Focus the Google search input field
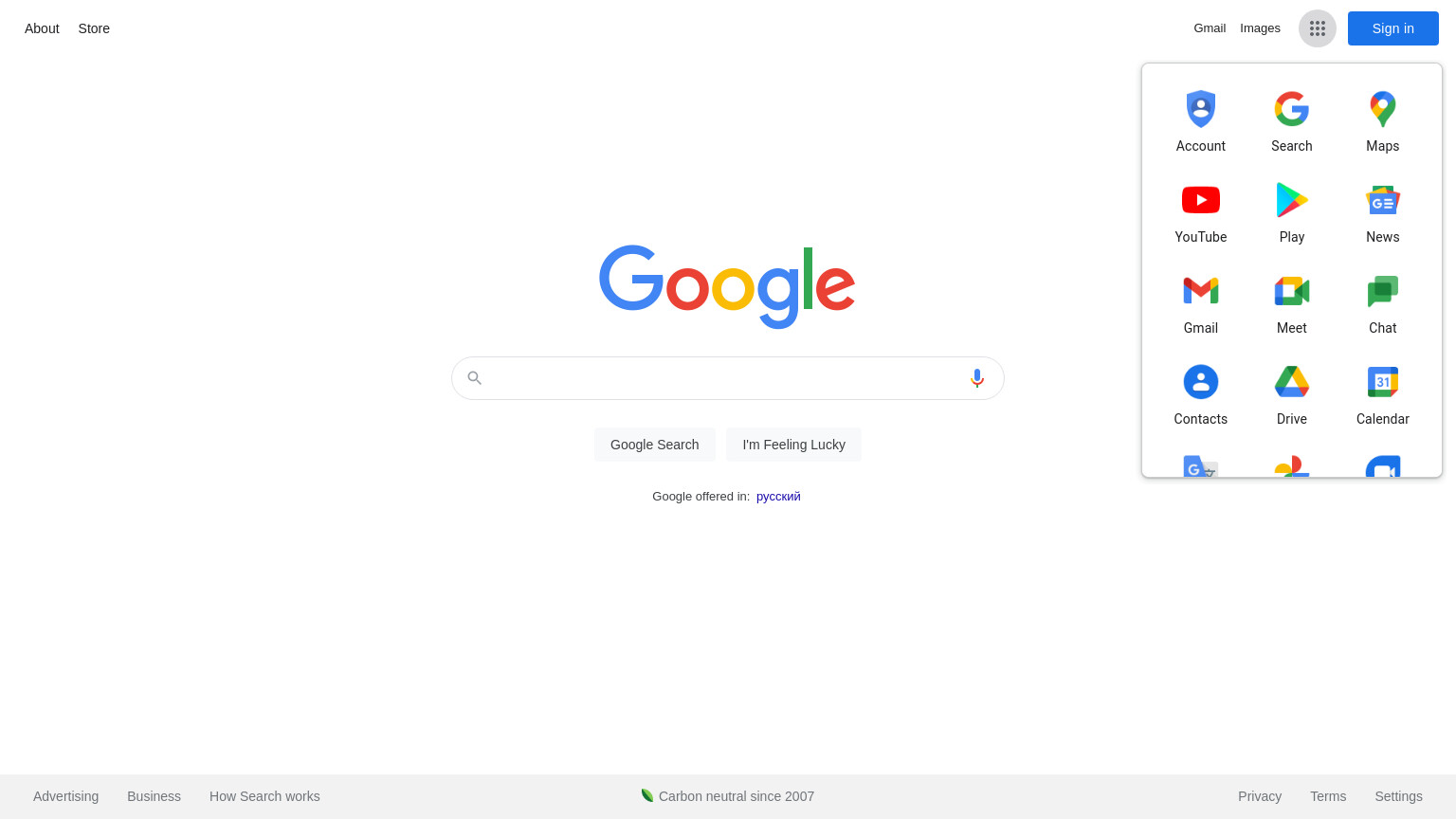The image size is (1456, 819). [x=727, y=378]
